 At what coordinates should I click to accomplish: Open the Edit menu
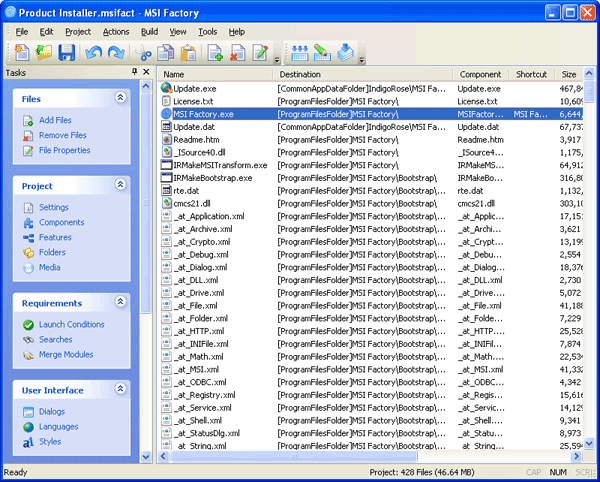pyautogui.click(x=46, y=32)
